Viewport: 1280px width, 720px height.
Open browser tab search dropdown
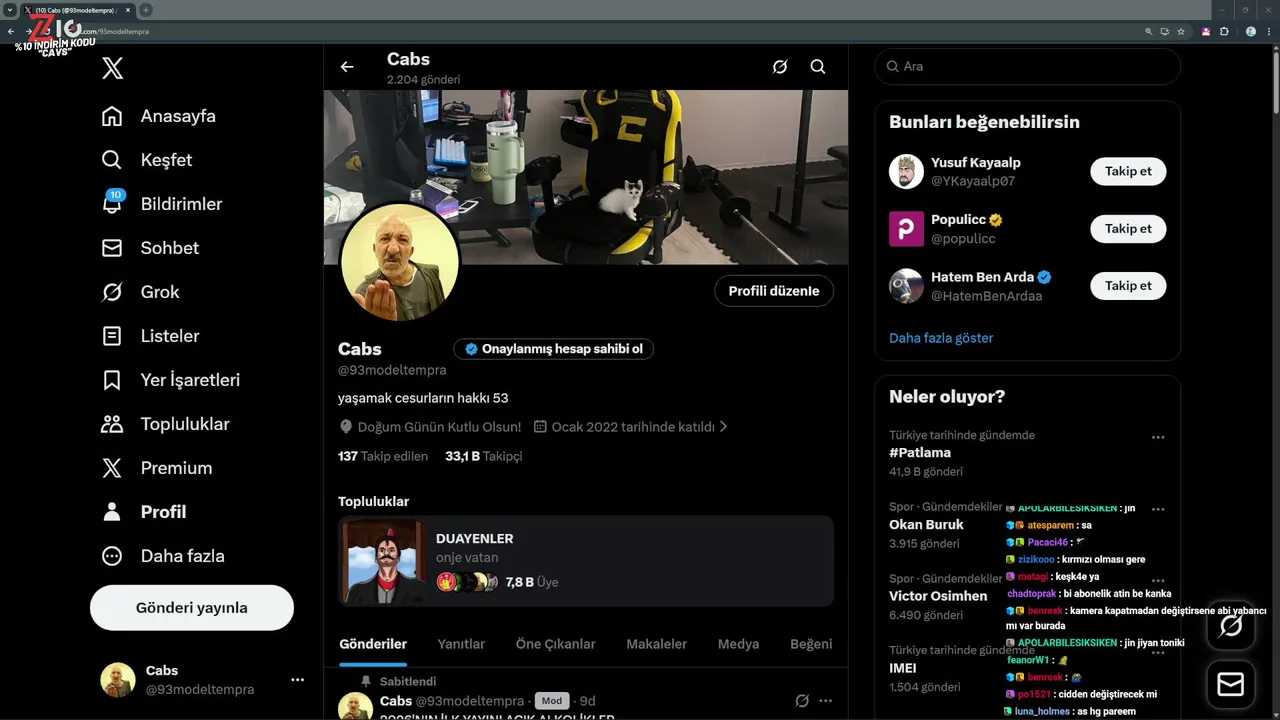click(x=9, y=10)
